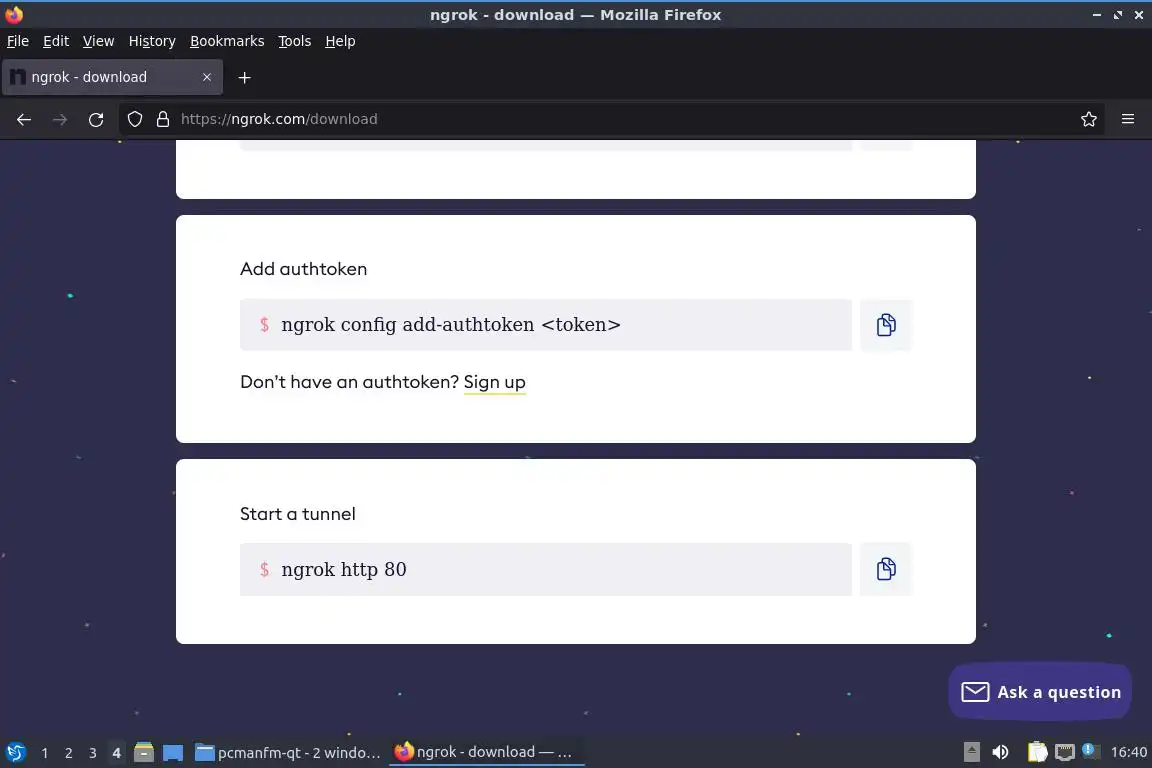Switch to virtual desktop 1
Screen dimensions: 1152x768
tap(45, 753)
